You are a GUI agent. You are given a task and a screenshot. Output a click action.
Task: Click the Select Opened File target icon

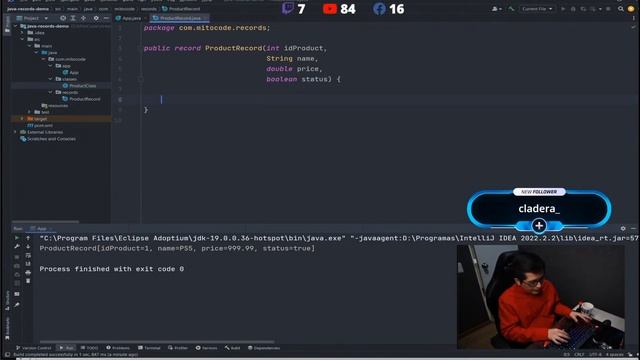click(x=63, y=18)
